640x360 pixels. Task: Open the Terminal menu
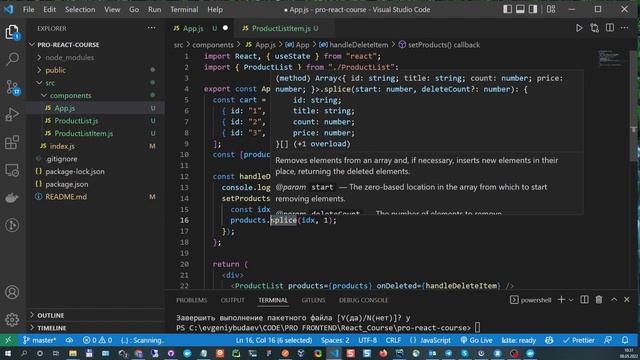(x=184, y=9)
